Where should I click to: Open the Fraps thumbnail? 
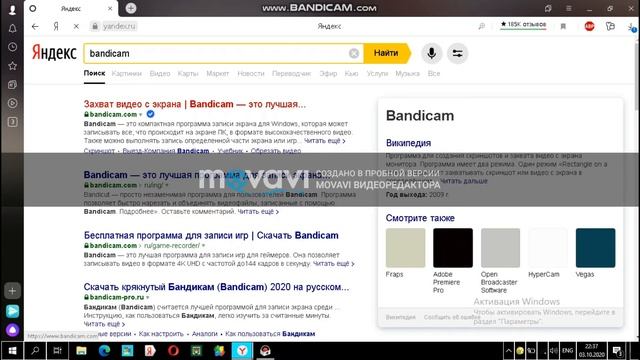405,248
